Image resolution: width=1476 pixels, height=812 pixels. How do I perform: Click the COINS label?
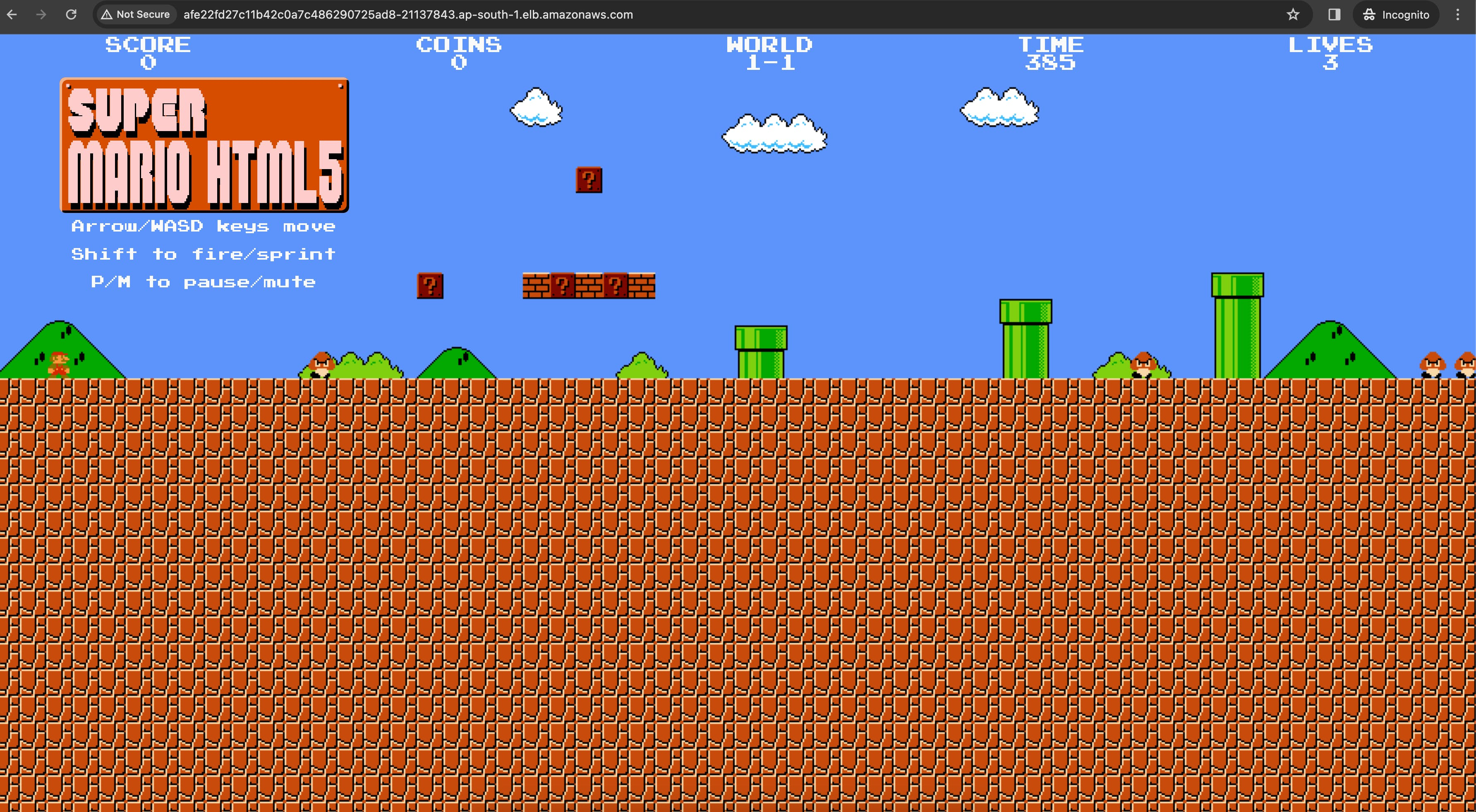(459, 45)
